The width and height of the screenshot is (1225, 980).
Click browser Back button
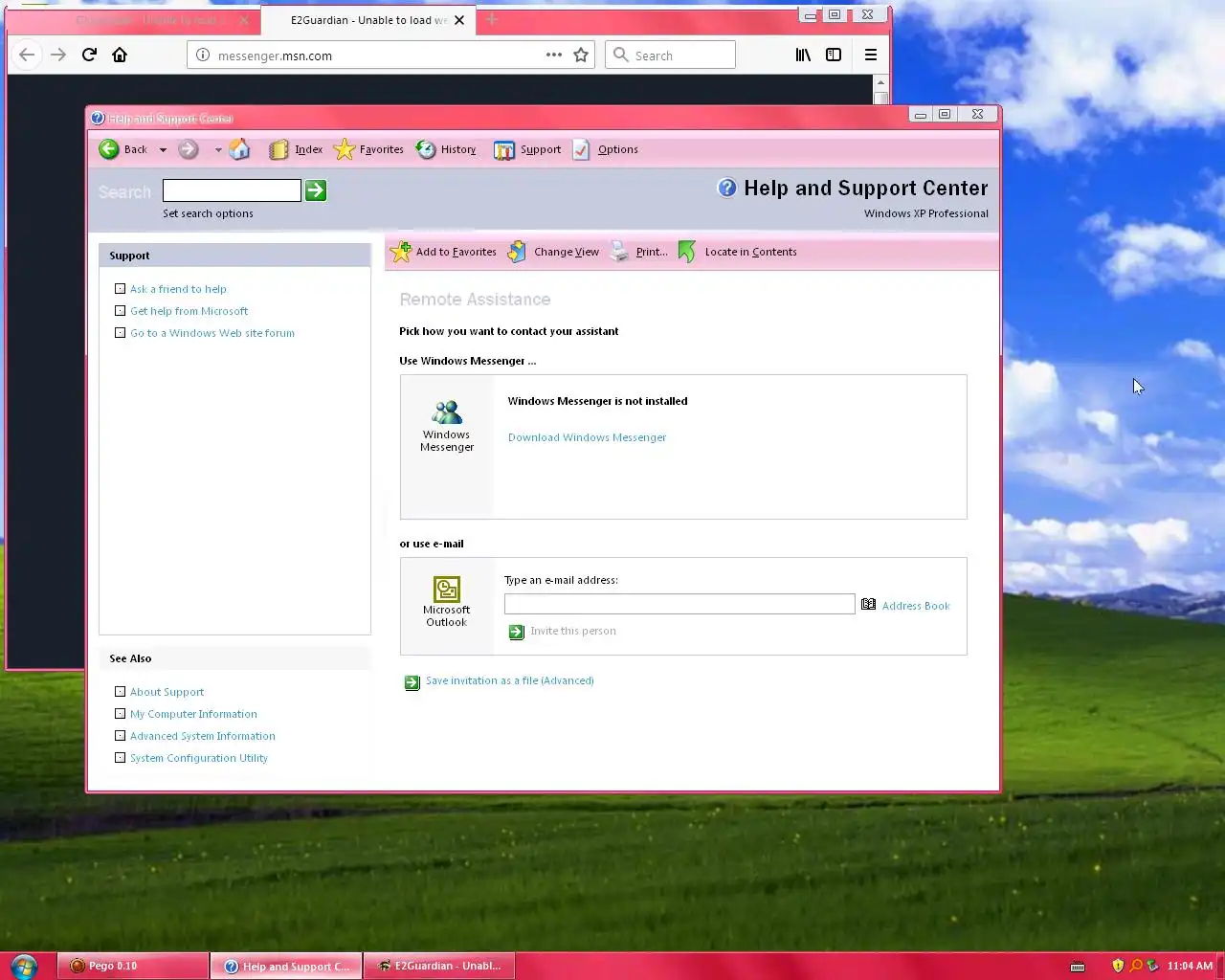click(27, 55)
